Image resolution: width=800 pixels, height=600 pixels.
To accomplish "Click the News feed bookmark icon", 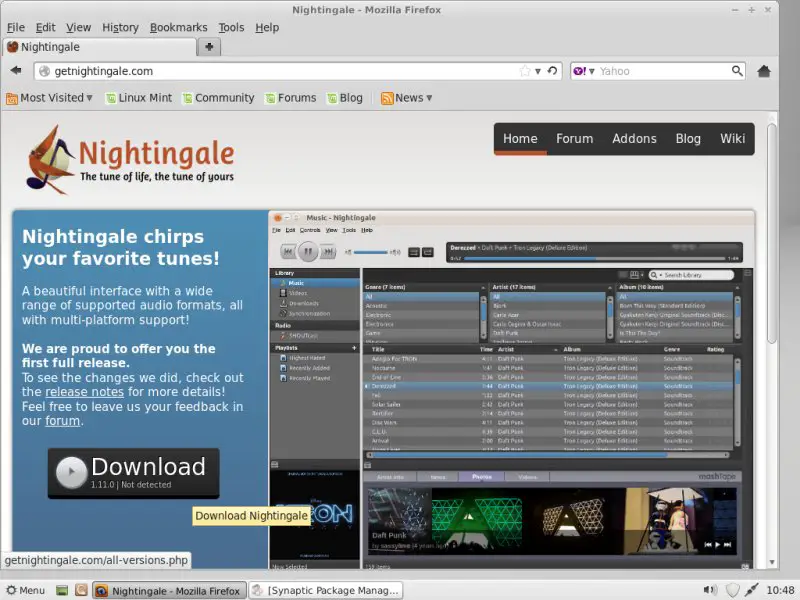I will point(387,98).
